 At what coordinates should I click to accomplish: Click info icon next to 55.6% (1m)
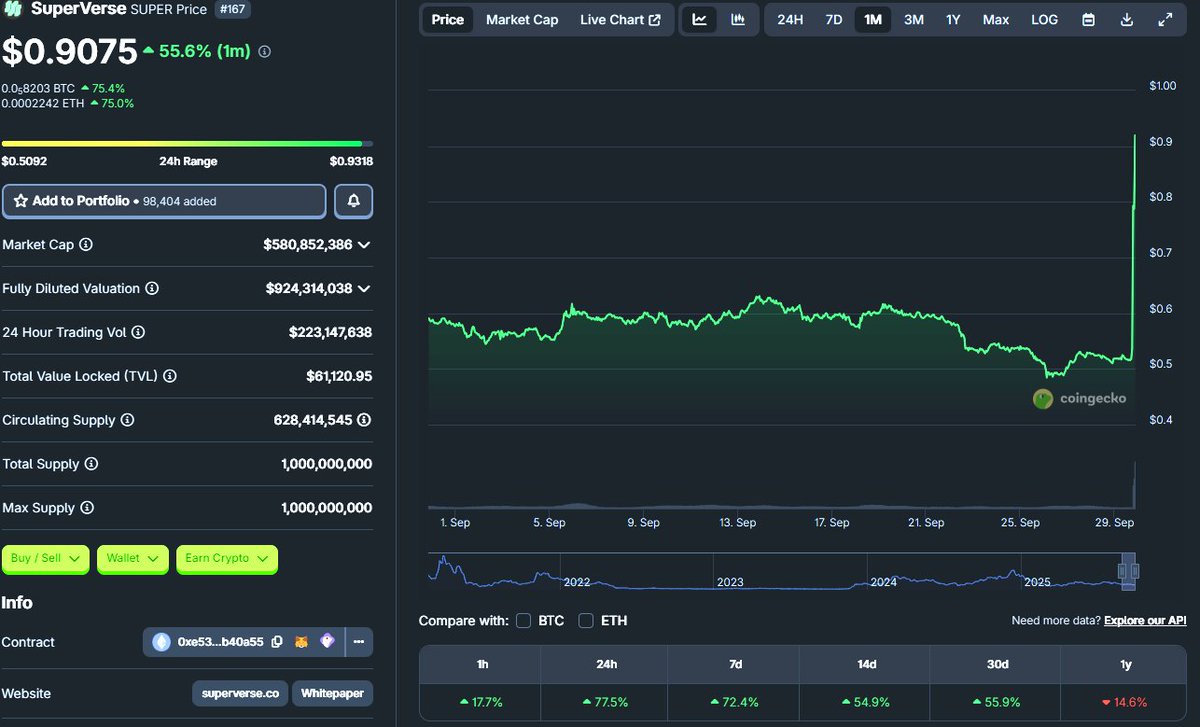264,51
